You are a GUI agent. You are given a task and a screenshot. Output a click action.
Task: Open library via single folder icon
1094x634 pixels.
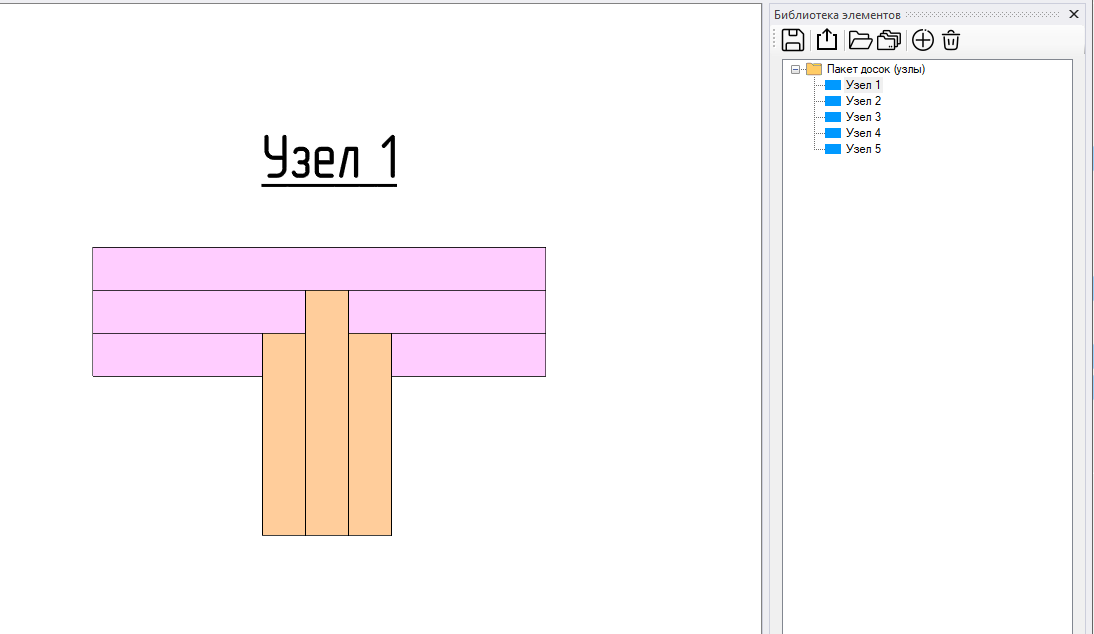[859, 40]
